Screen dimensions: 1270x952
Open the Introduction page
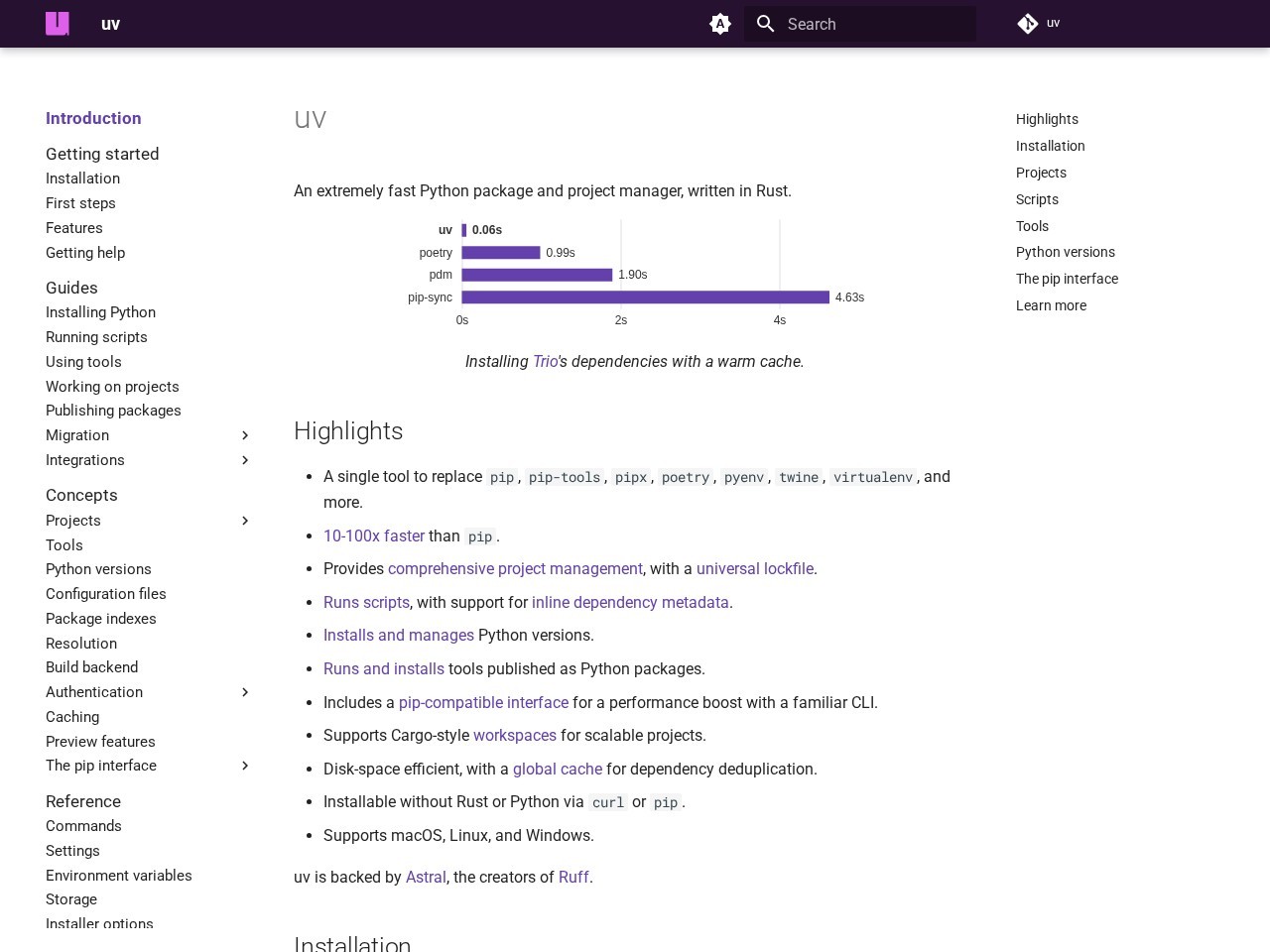(x=93, y=118)
